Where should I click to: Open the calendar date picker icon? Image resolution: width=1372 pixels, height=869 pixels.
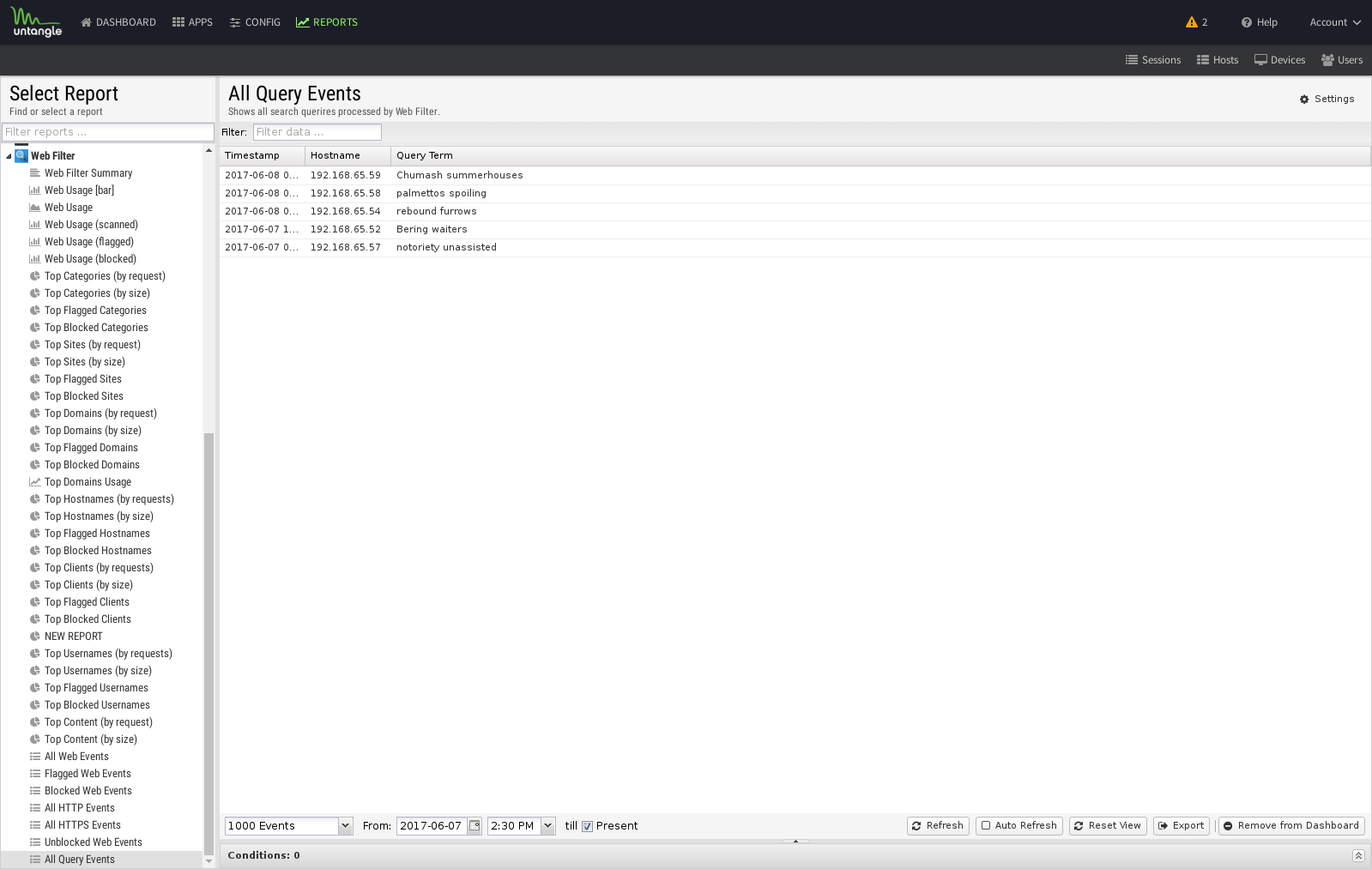(474, 826)
